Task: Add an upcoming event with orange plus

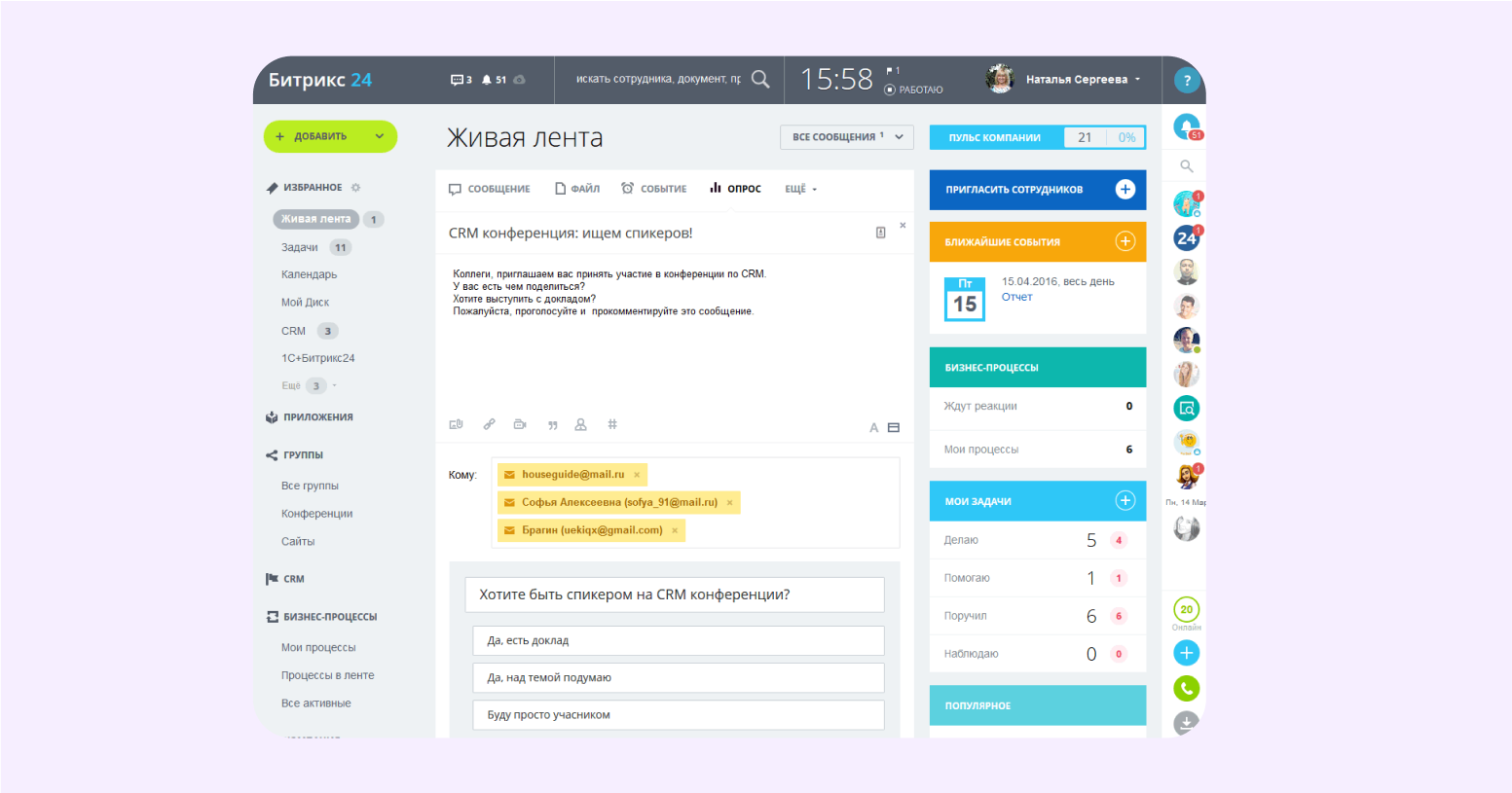Action: pyautogui.click(x=1125, y=241)
